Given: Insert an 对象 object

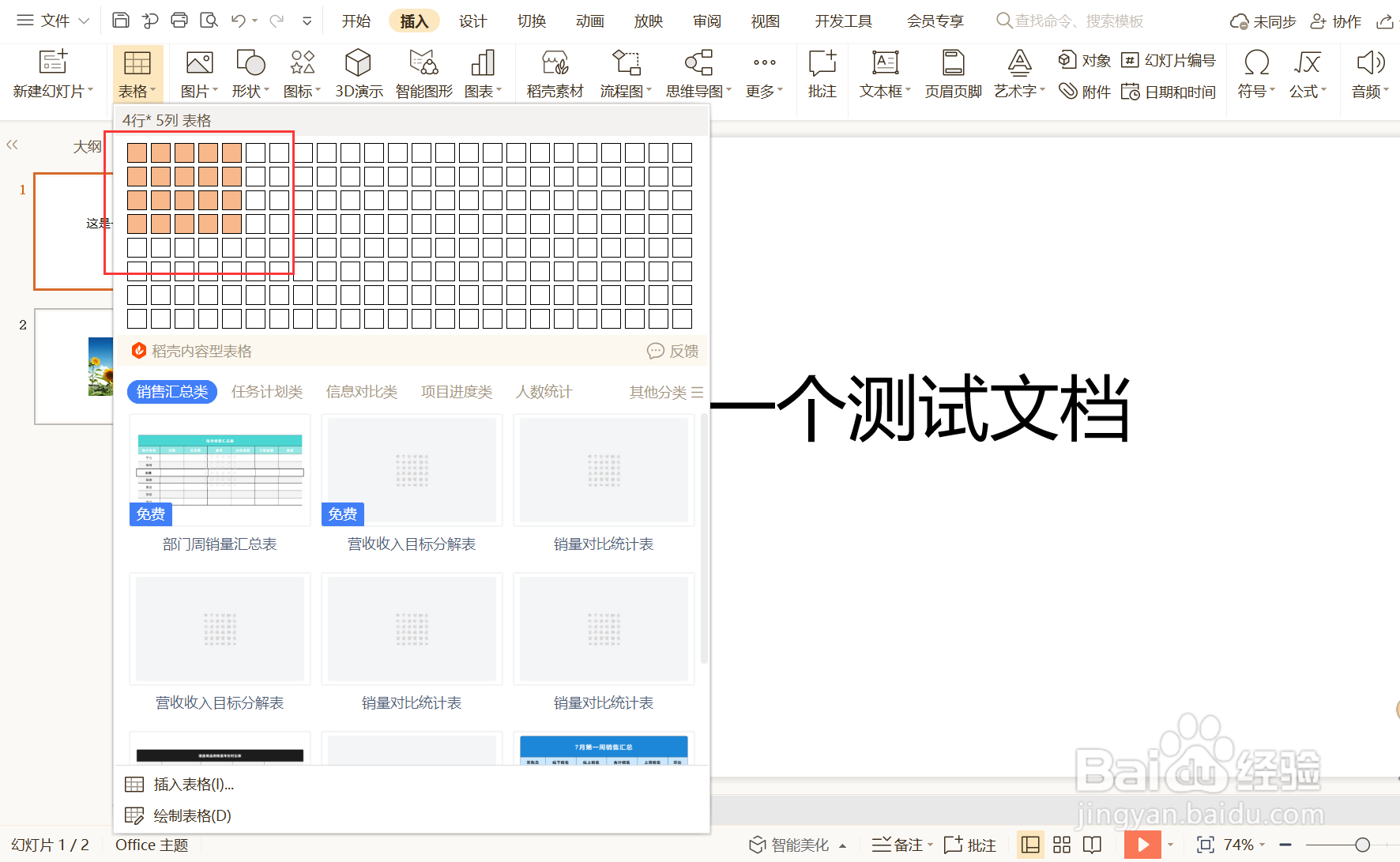Looking at the screenshot, I should point(1085,60).
